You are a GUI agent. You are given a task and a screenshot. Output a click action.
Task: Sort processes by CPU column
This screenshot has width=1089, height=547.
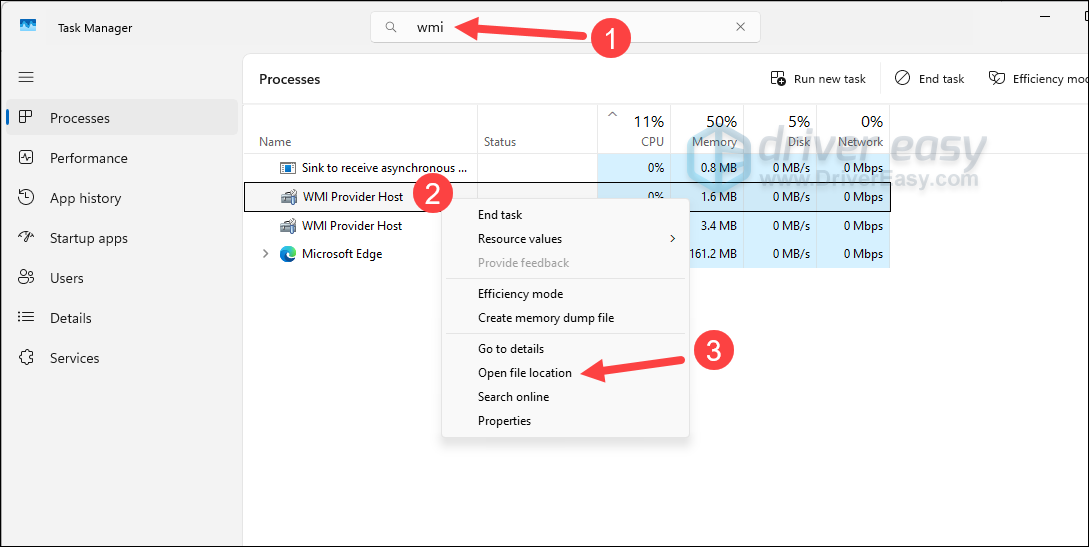(634, 131)
